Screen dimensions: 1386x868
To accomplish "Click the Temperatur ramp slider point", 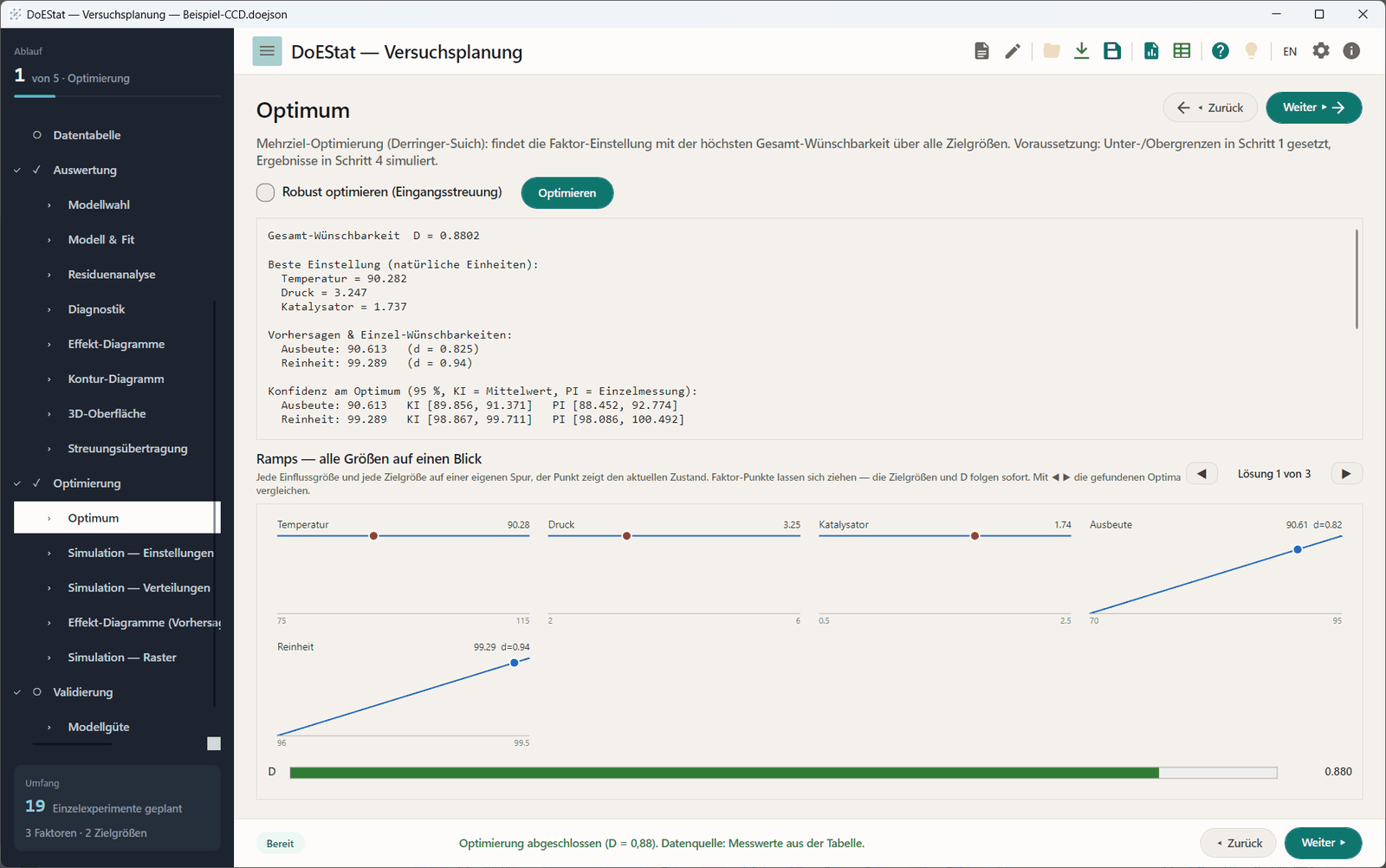I will [373, 536].
